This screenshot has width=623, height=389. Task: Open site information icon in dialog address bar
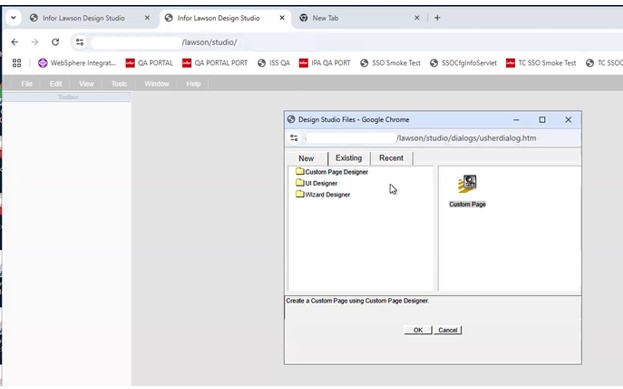coord(294,138)
